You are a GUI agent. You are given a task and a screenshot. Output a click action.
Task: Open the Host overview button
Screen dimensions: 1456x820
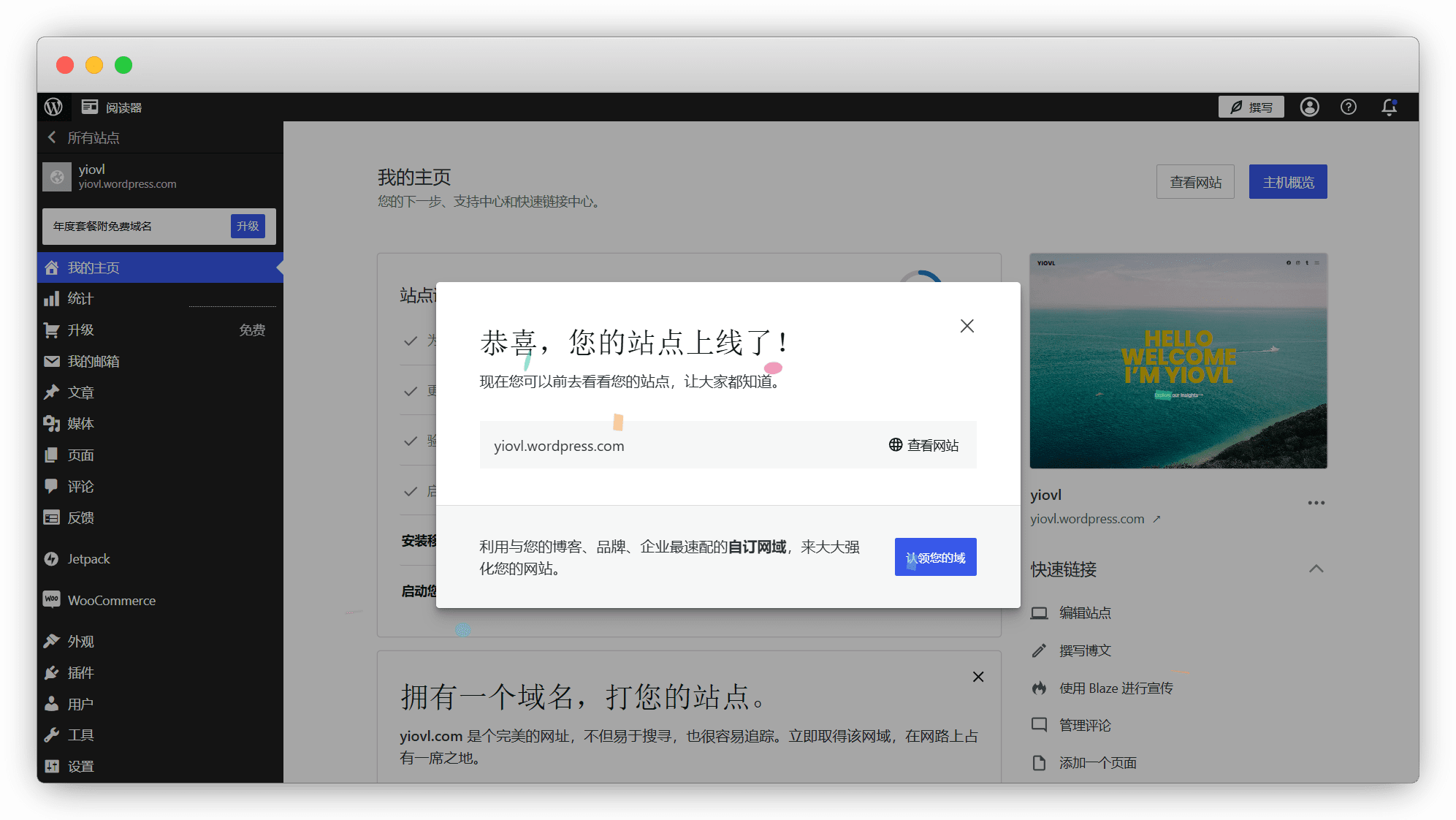point(1287,182)
